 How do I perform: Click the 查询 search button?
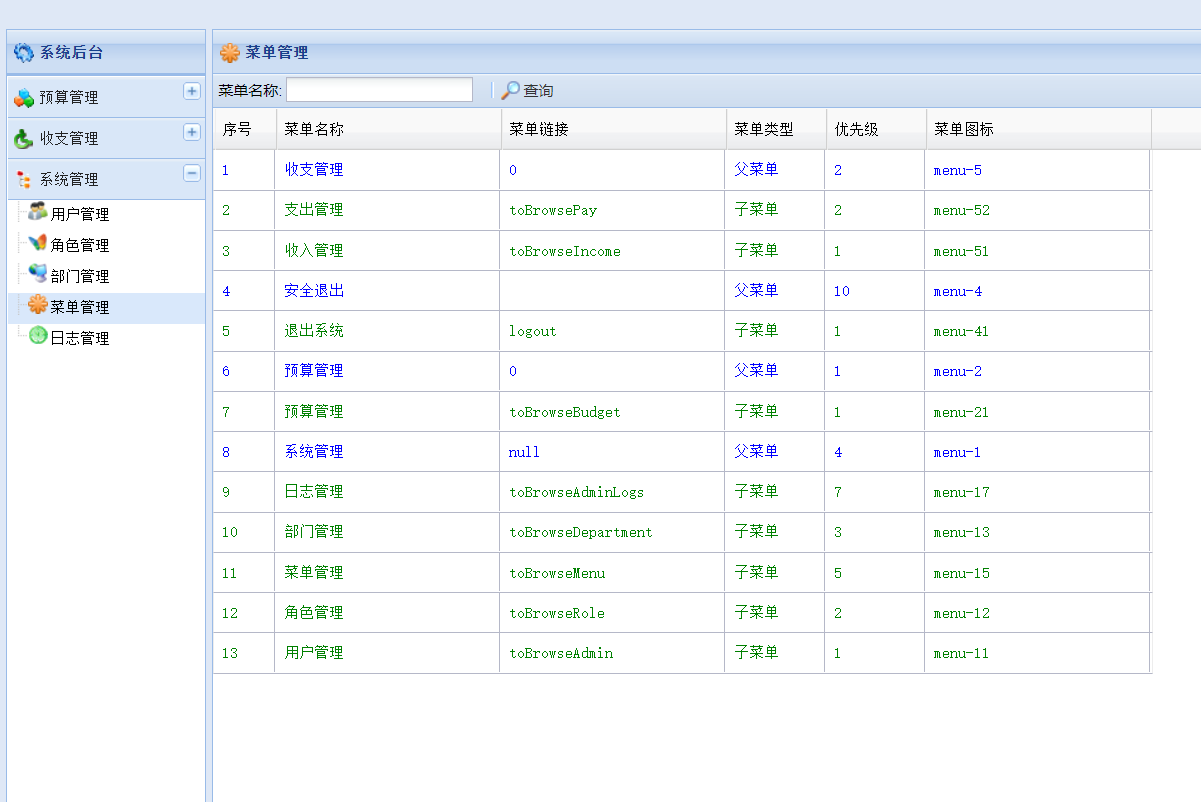(527, 90)
